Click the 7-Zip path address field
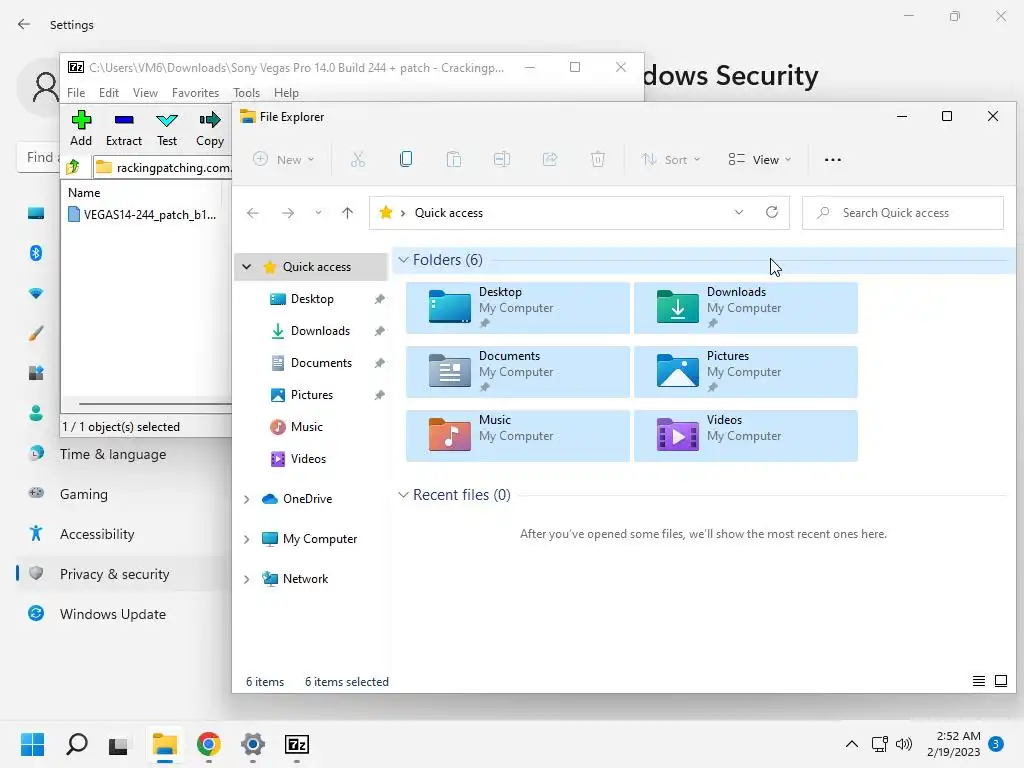This screenshot has width=1024, height=768. coord(163,167)
